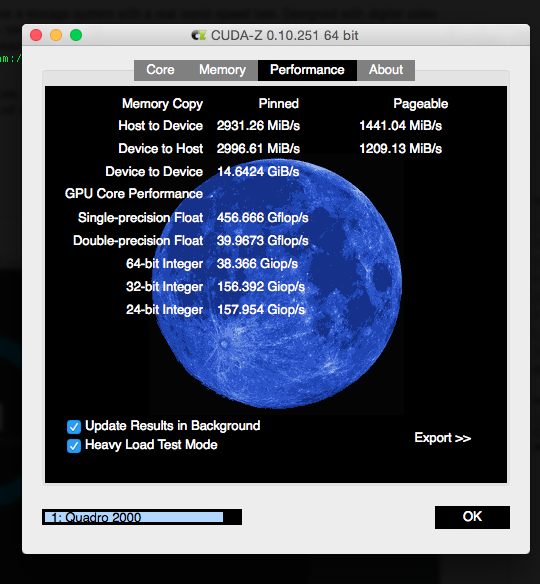540x584 pixels.
Task: Click the Export >> button
Action: tap(443, 438)
